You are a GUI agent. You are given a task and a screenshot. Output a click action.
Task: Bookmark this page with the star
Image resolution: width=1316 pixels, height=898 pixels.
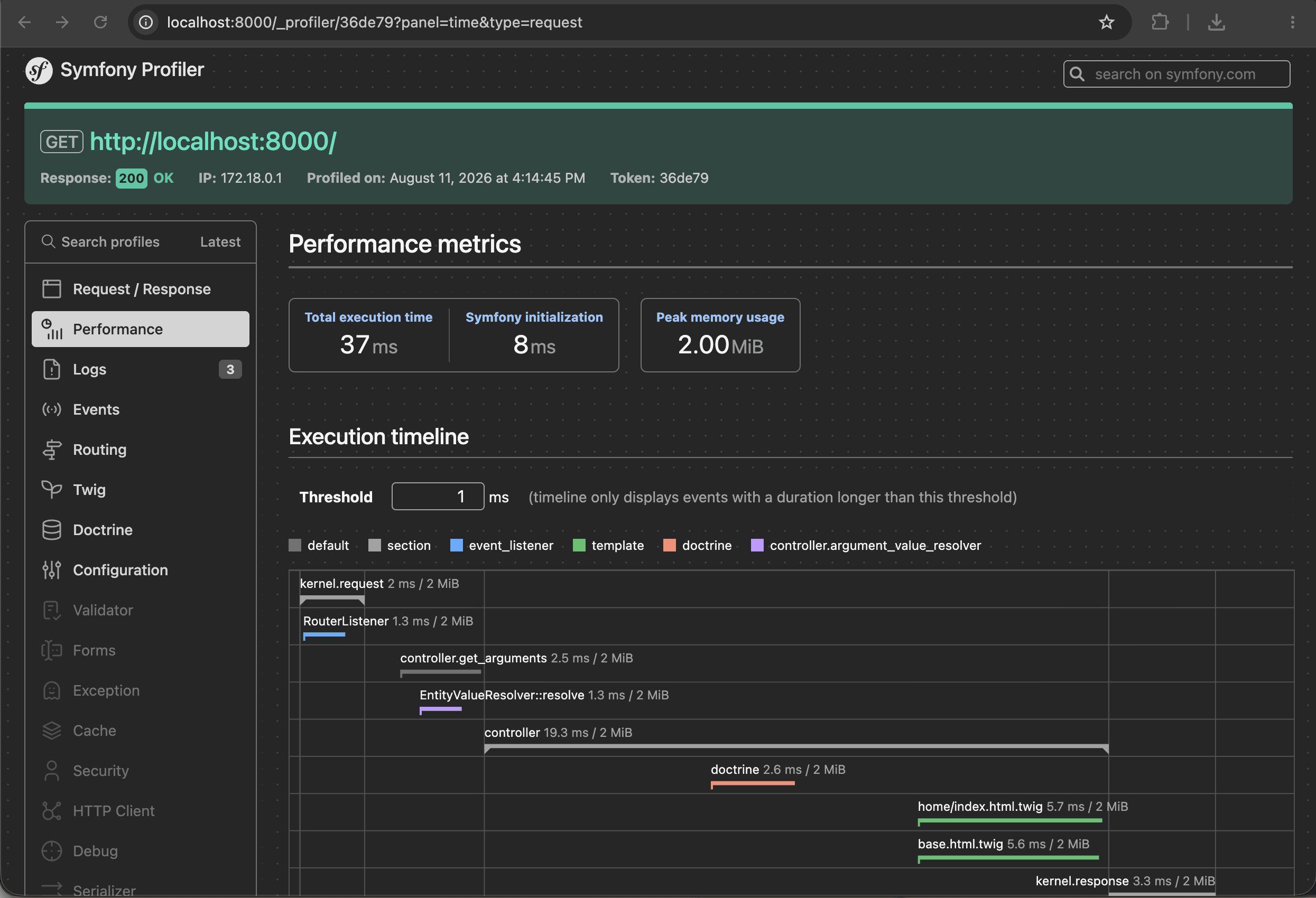tap(1106, 22)
